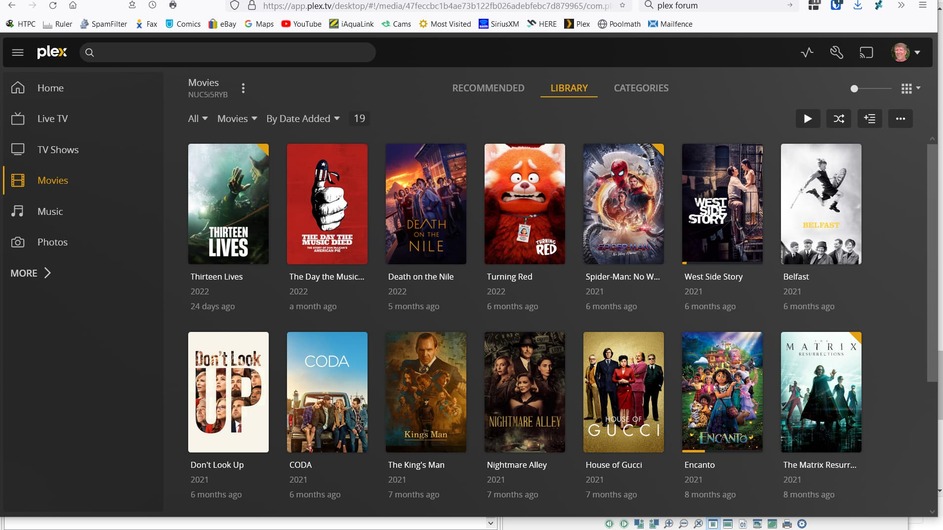Click the plex forum search box
Screen dimensions: 943x530
pos(719,5)
